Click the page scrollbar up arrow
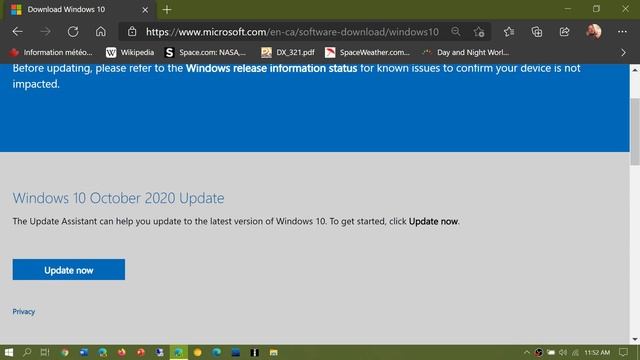This screenshot has width=640, height=360. pos(635,70)
